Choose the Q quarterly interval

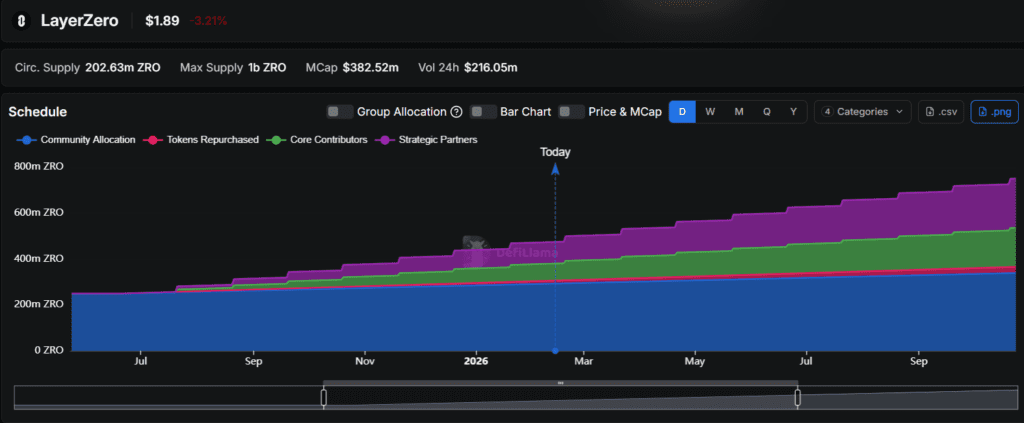point(767,112)
